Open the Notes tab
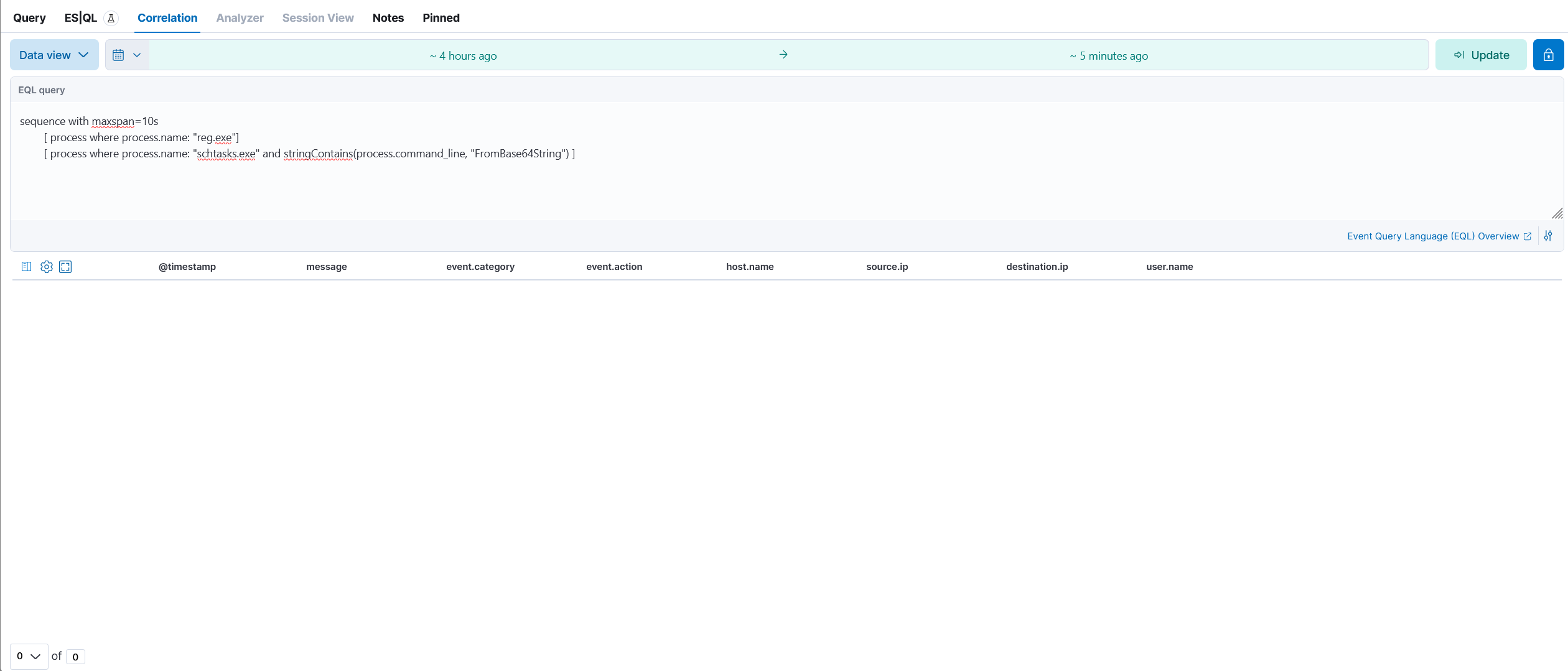Viewport: 1568px width, 671px height. [x=388, y=18]
